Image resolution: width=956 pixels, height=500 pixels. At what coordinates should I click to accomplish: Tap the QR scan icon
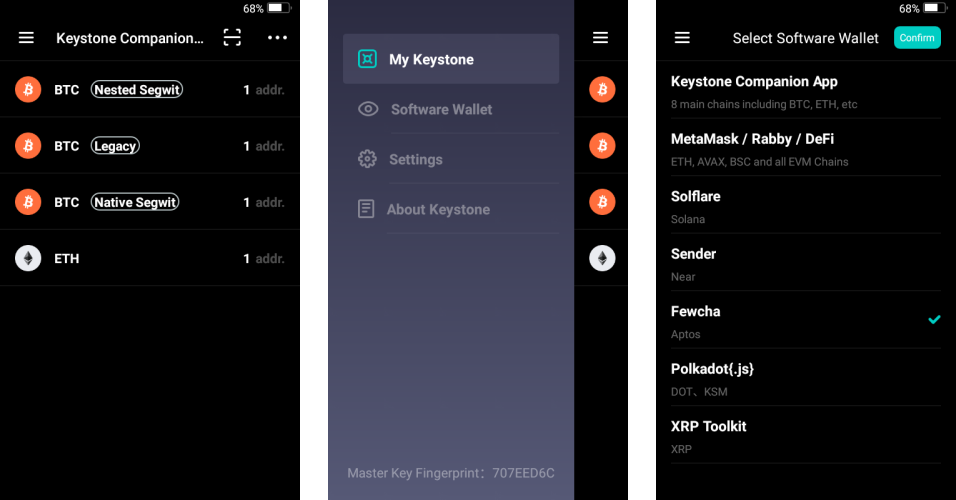point(232,38)
